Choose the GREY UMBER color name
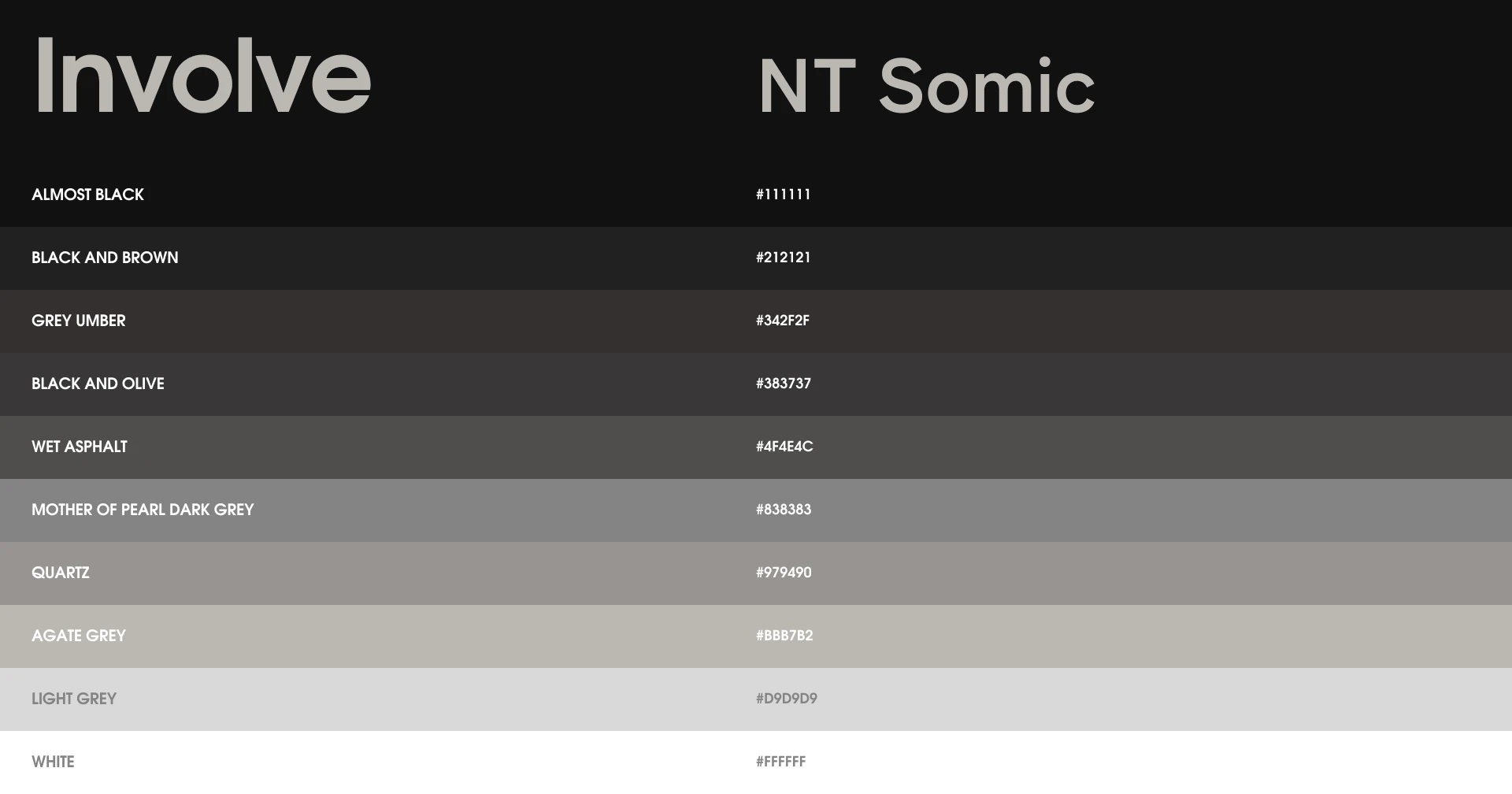Image resolution: width=1512 pixels, height=794 pixels. 79,321
